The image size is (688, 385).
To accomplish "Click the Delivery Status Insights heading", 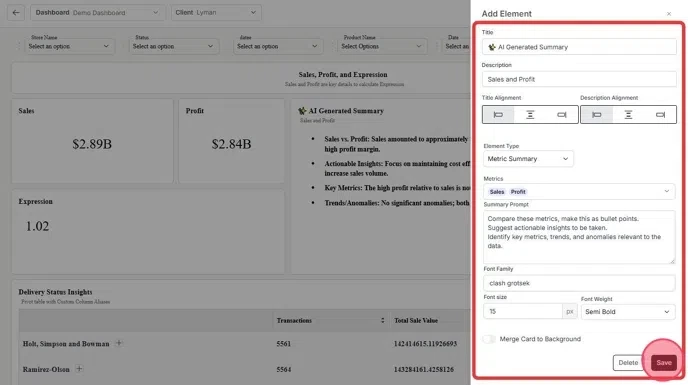I will [55, 292].
